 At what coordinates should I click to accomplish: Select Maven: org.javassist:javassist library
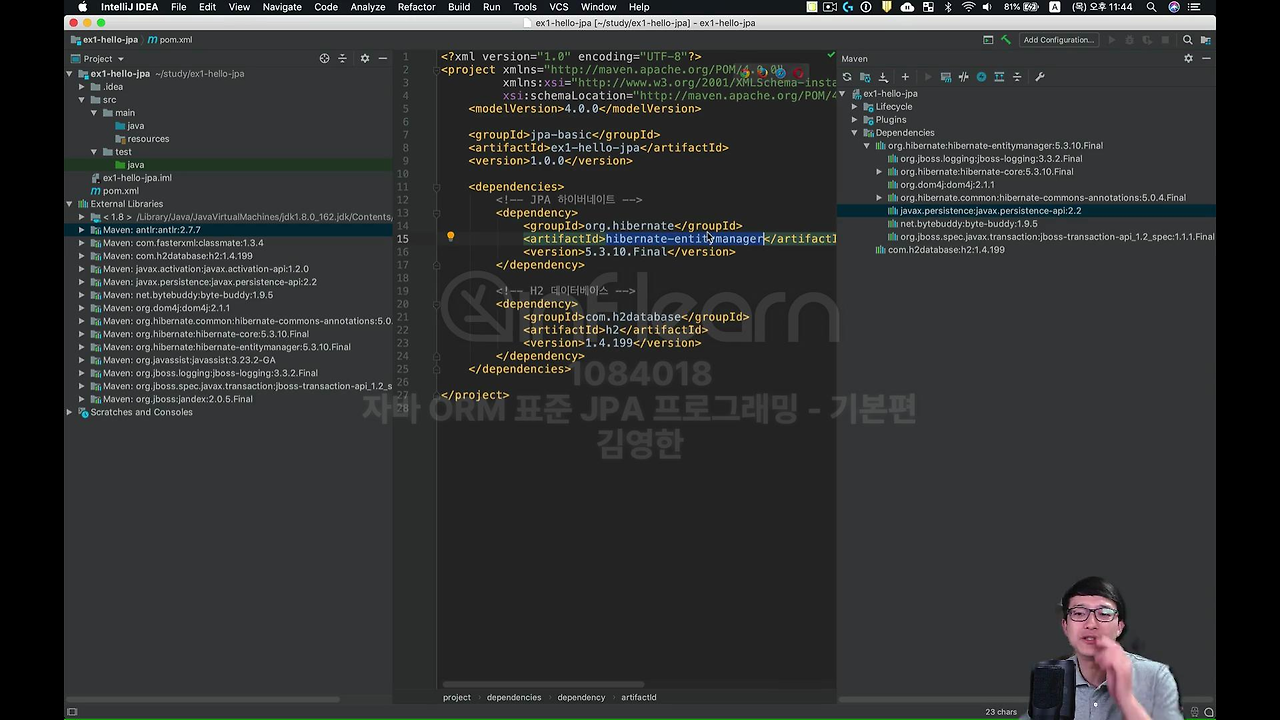click(189, 360)
